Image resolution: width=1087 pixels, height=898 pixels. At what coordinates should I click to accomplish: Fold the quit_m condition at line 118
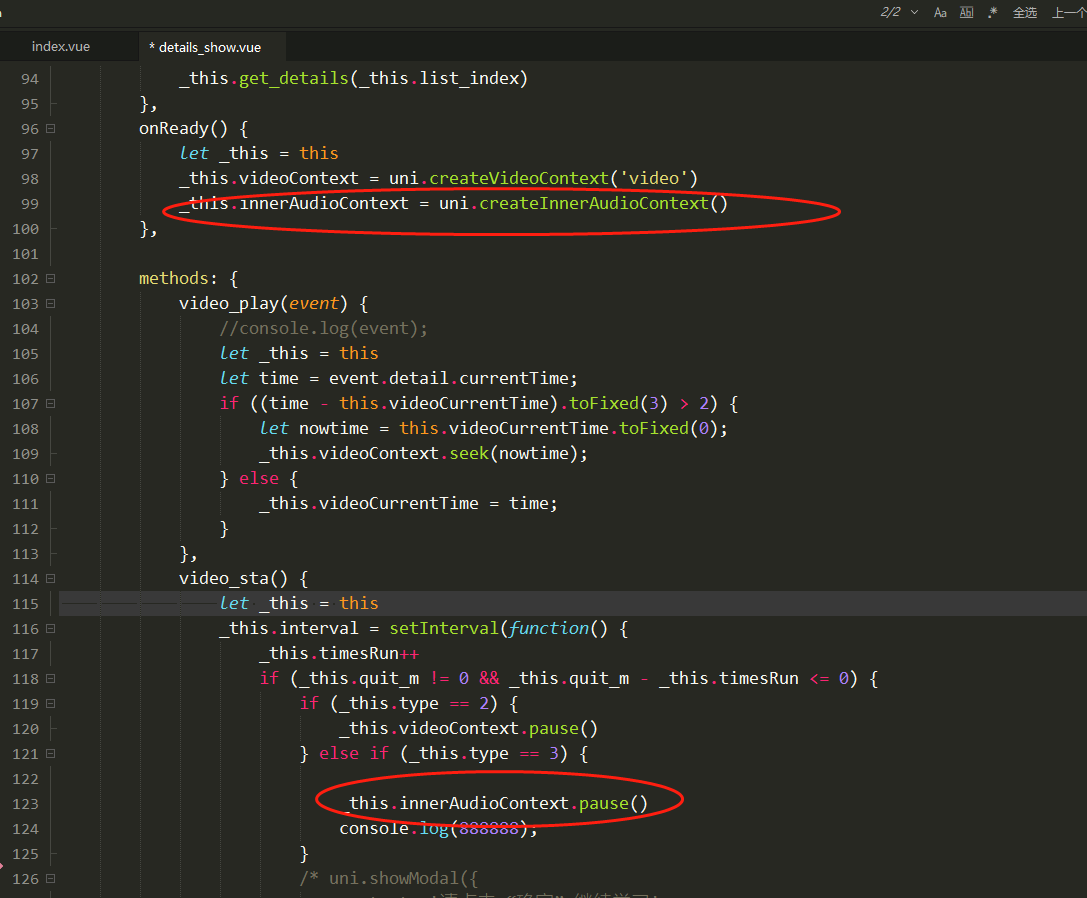[x=50, y=678]
